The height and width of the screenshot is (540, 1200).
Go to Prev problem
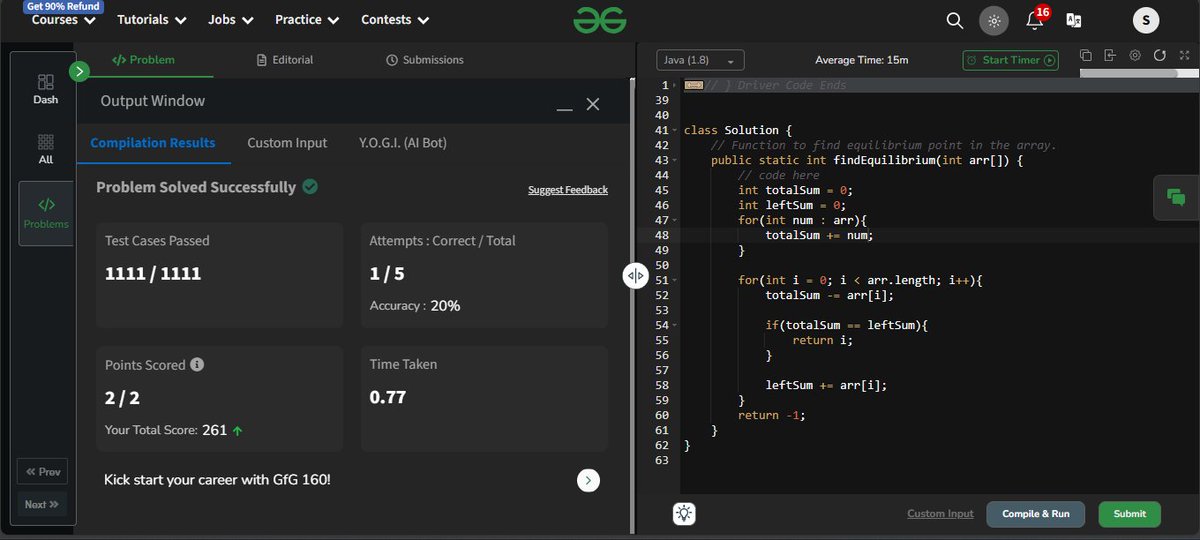coord(43,472)
